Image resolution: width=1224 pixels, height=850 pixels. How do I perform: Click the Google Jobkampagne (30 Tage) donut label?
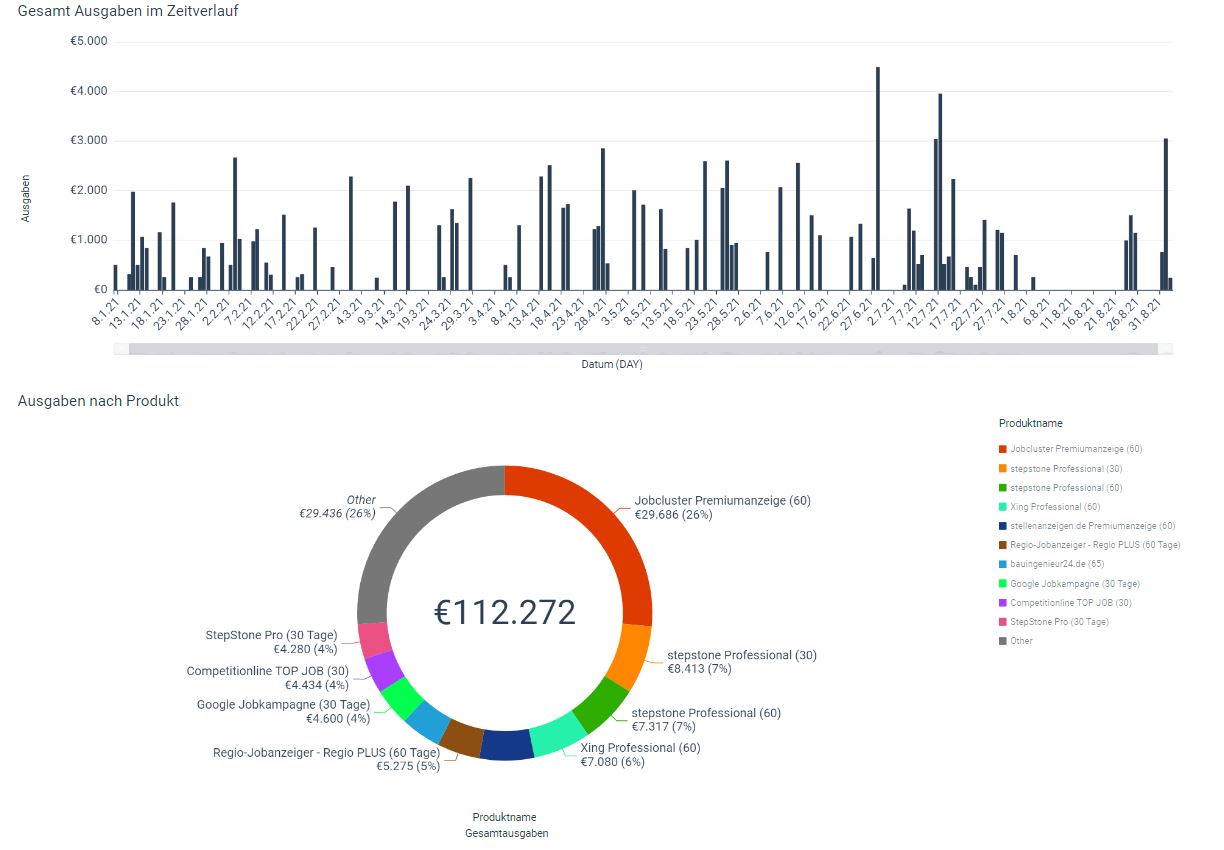(x=283, y=711)
